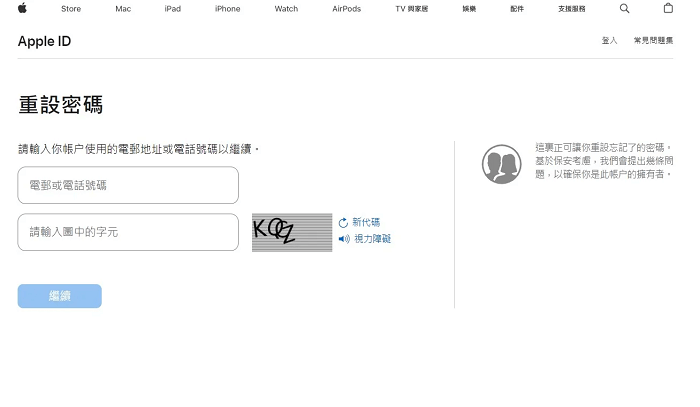Click the two-person avatar illustration
The width and height of the screenshot is (700, 407).
click(x=501, y=164)
